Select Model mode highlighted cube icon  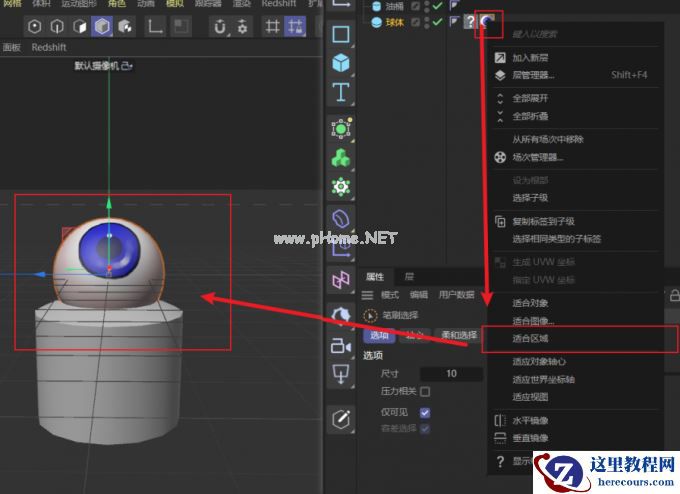(x=102, y=26)
